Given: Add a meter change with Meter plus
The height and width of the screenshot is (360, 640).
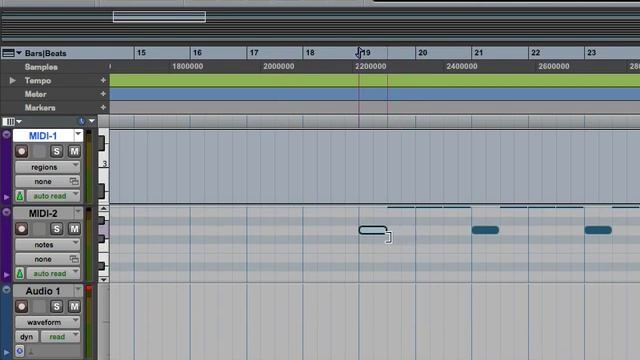Looking at the screenshot, I should [x=103, y=94].
